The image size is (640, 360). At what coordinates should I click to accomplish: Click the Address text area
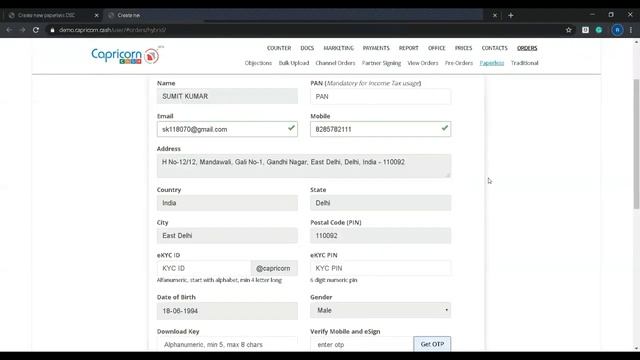tap(304, 166)
